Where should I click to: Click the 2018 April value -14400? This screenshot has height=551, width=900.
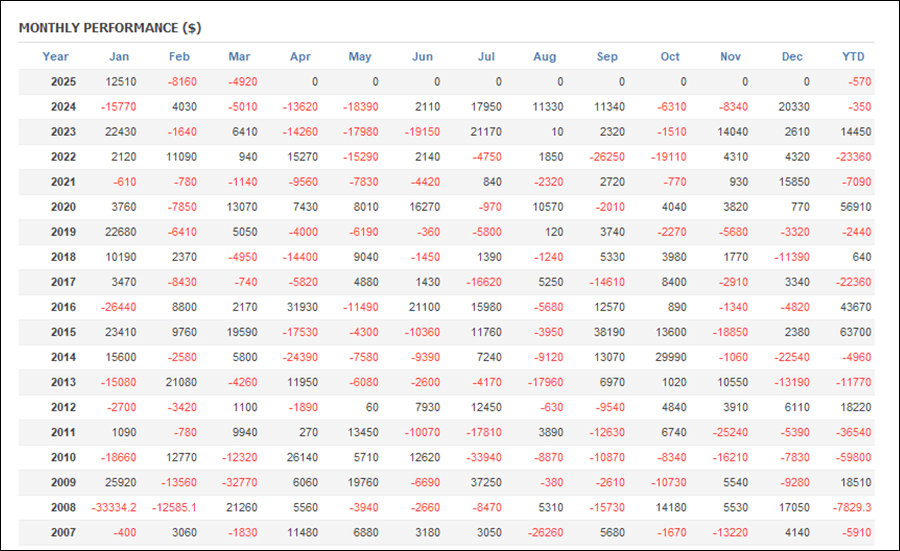click(x=300, y=257)
